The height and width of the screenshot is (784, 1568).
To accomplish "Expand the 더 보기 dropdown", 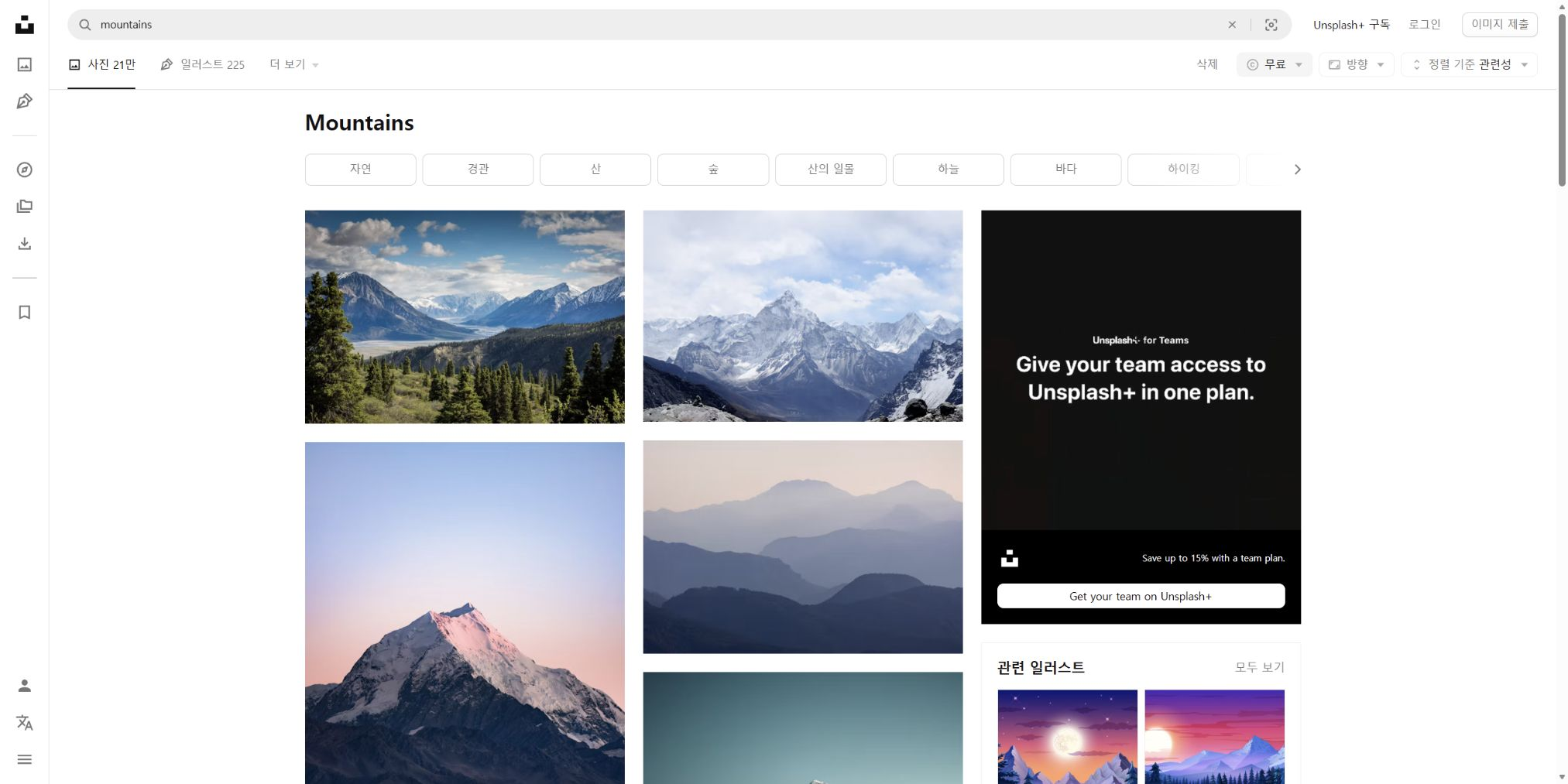I will click(x=294, y=64).
